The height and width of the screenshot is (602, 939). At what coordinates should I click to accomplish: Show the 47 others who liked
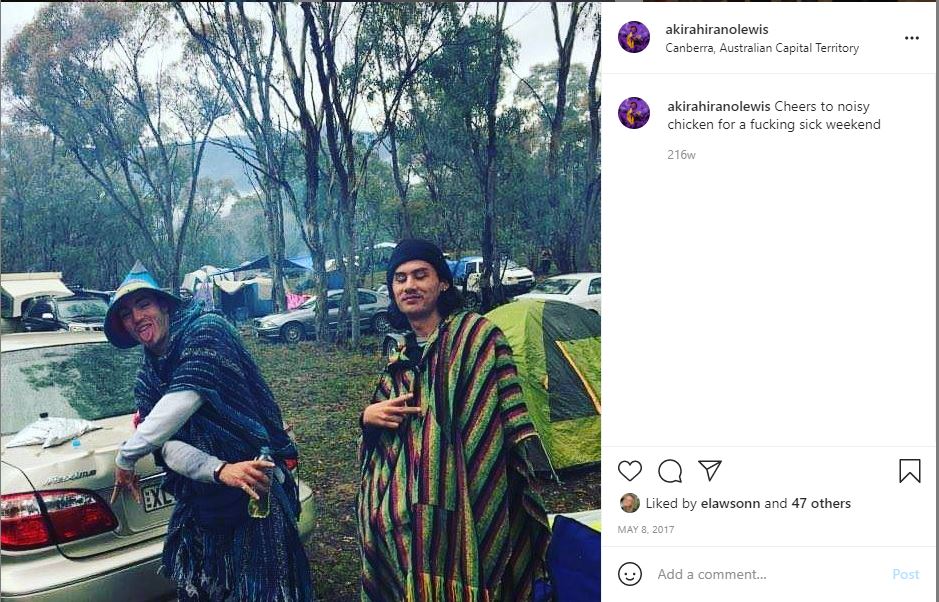pos(821,503)
